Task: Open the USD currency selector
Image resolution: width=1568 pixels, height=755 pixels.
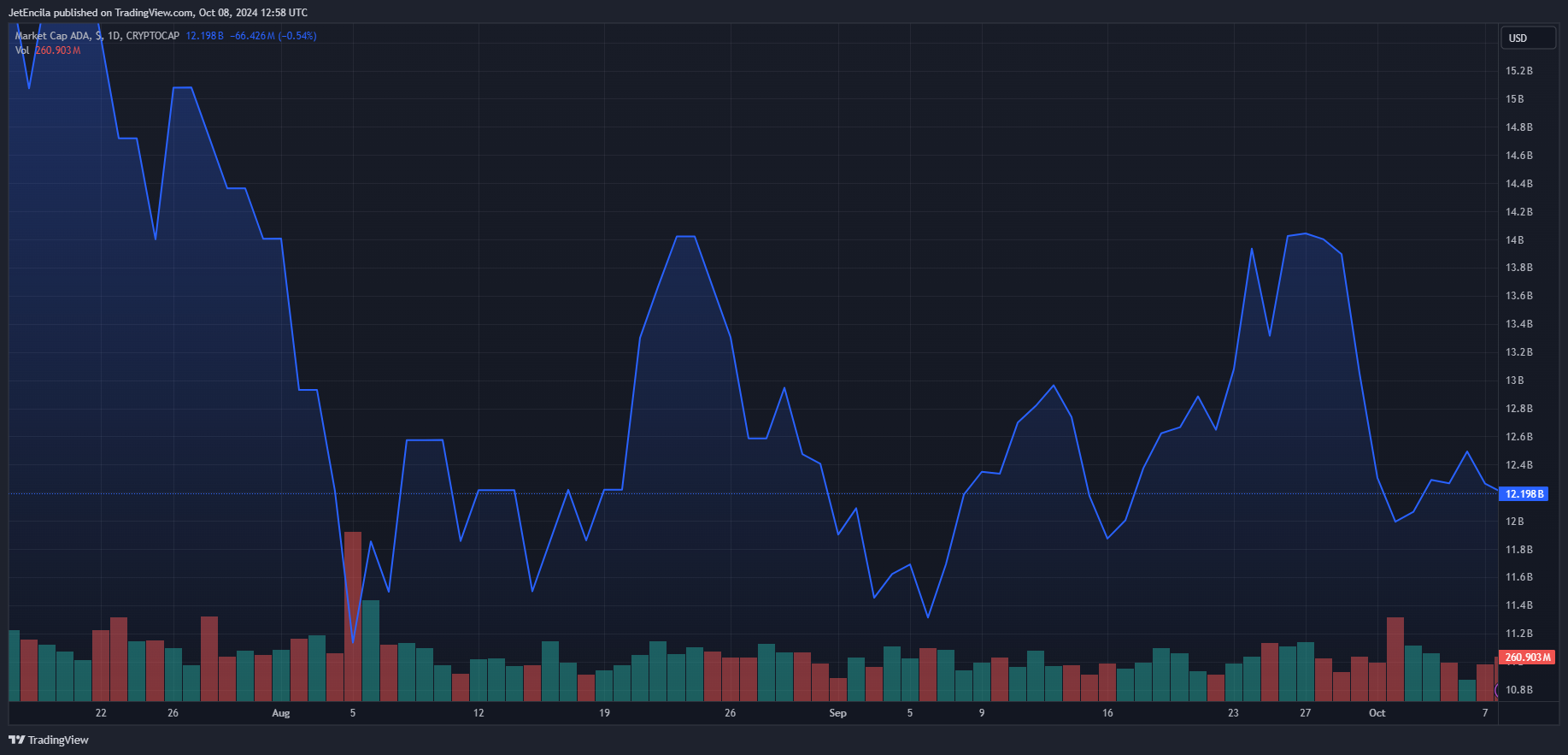Action: pyautogui.click(x=1528, y=38)
